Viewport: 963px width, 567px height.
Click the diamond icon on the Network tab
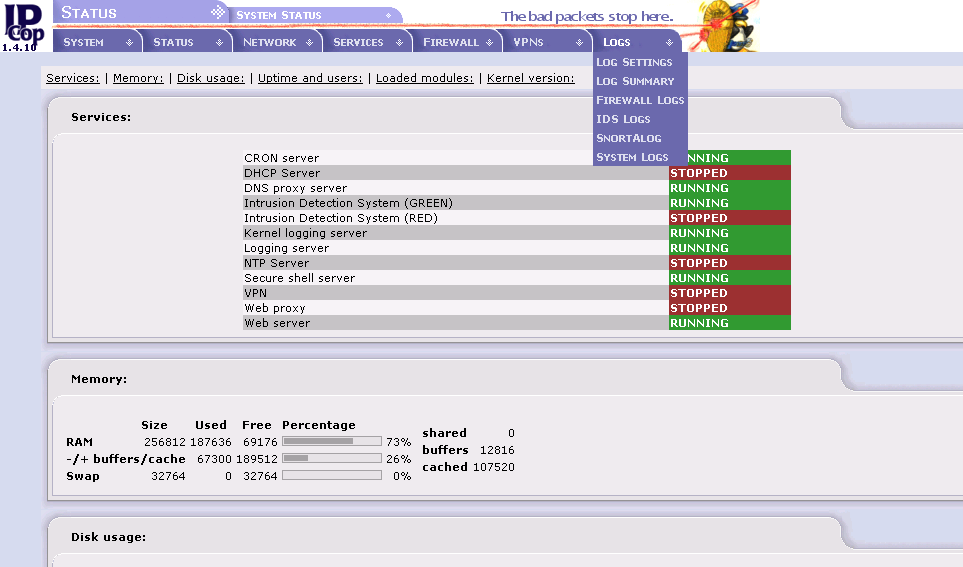[x=309, y=42]
